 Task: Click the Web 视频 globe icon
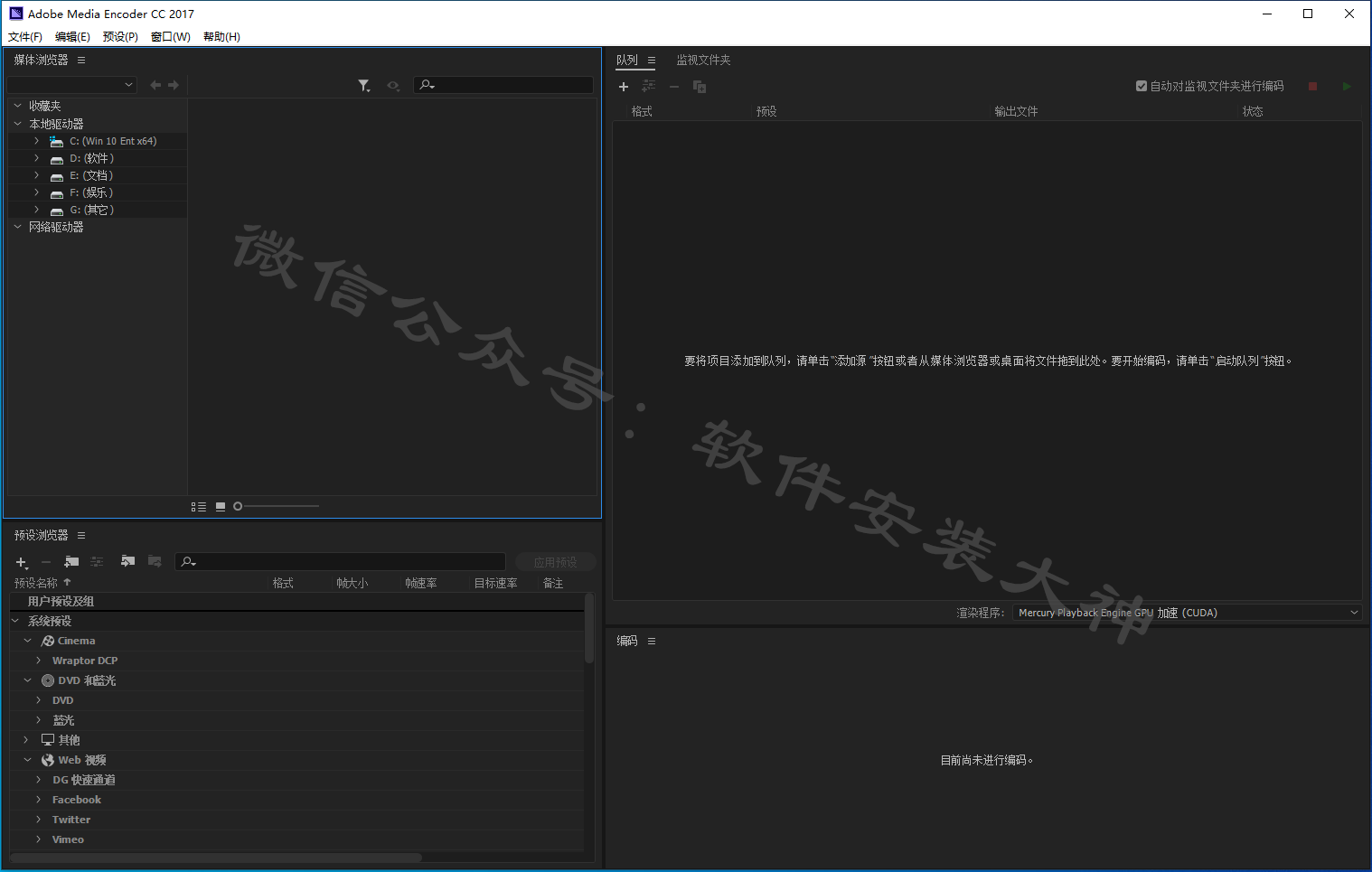point(48,760)
